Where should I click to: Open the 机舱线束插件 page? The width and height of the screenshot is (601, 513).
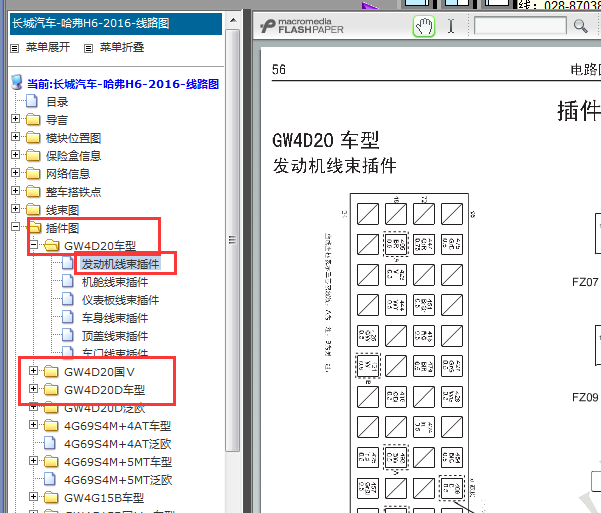(115, 282)
